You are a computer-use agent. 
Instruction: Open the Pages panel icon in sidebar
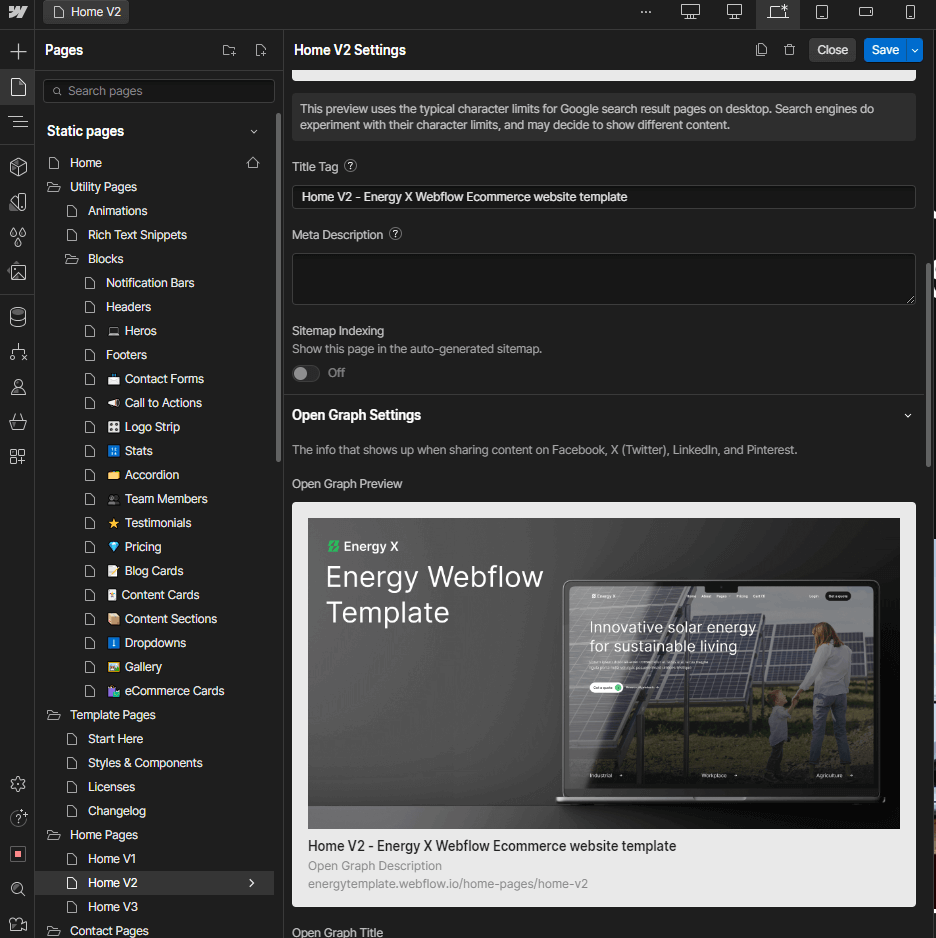click(18, 87)
